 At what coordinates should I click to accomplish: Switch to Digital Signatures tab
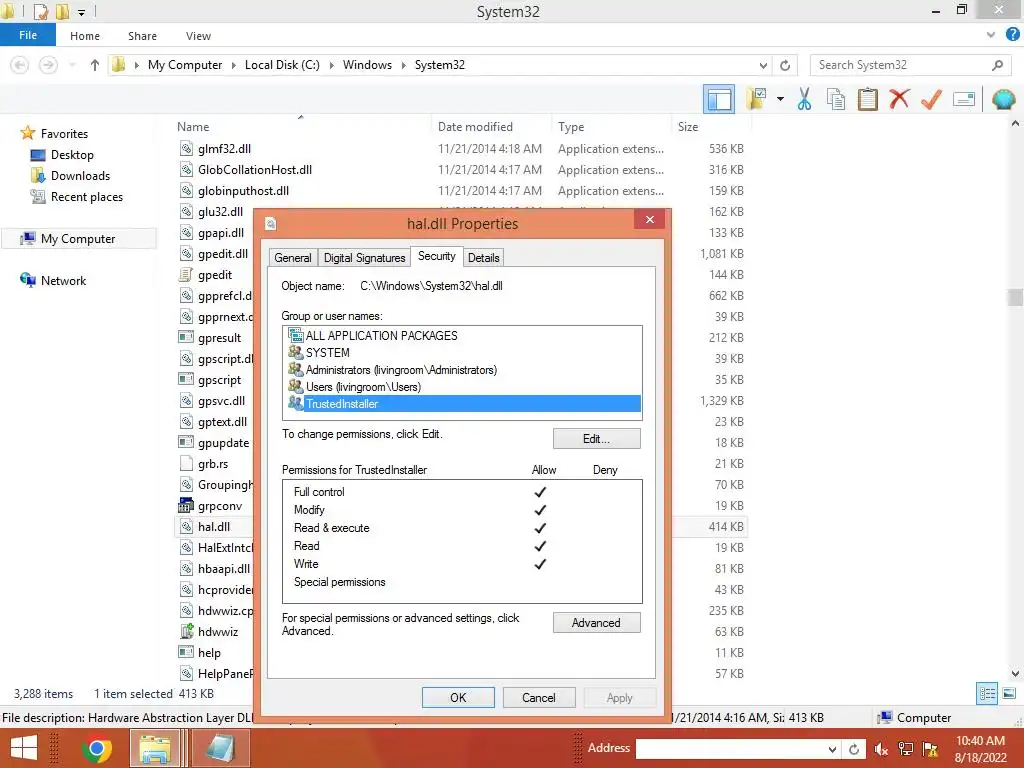[x=364, y=257]
